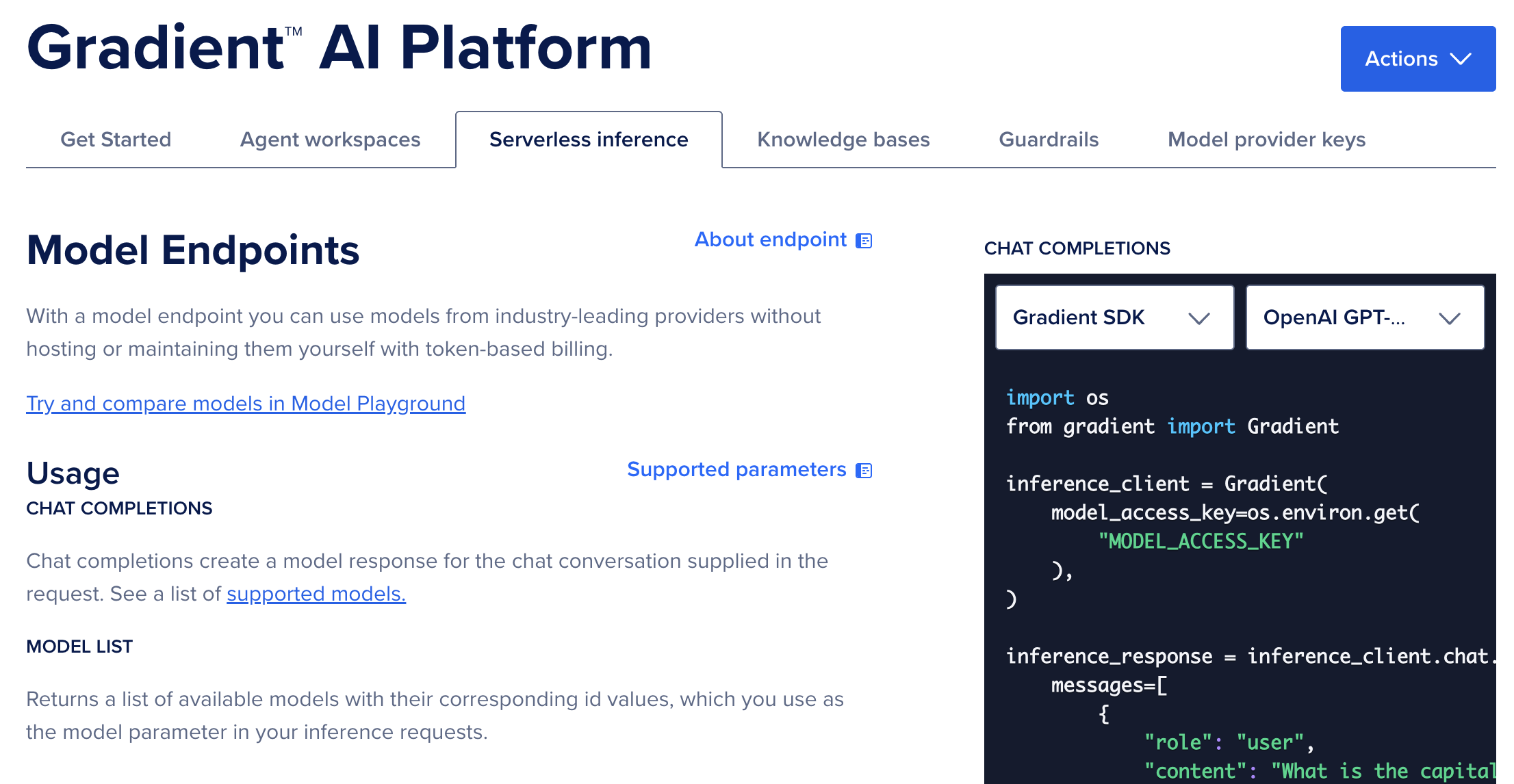Expand the Actions menu
The height and width of the screenshot is (784, 1514).
1417,59
